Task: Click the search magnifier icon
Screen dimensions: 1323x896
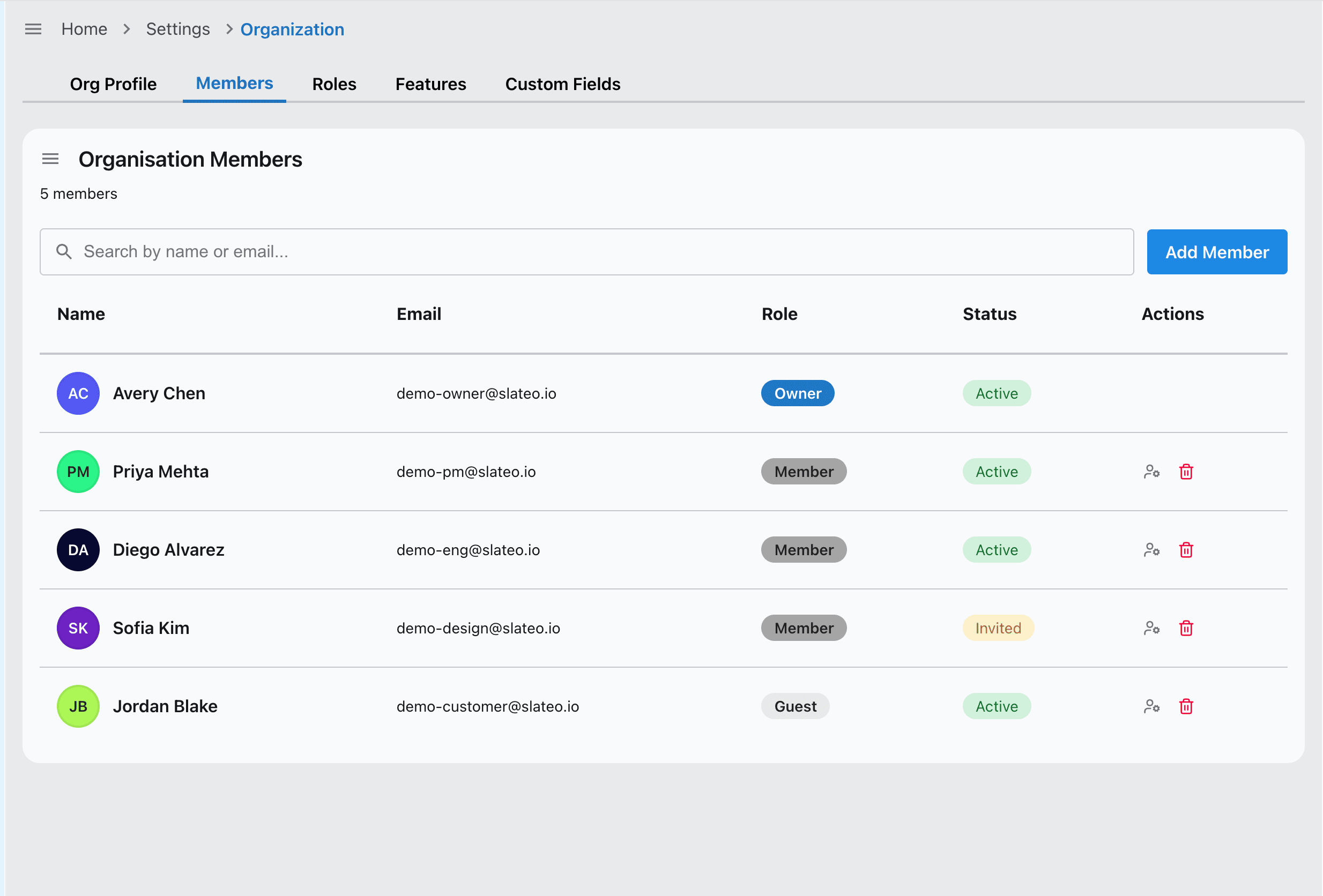Action: tap(64, 252)
